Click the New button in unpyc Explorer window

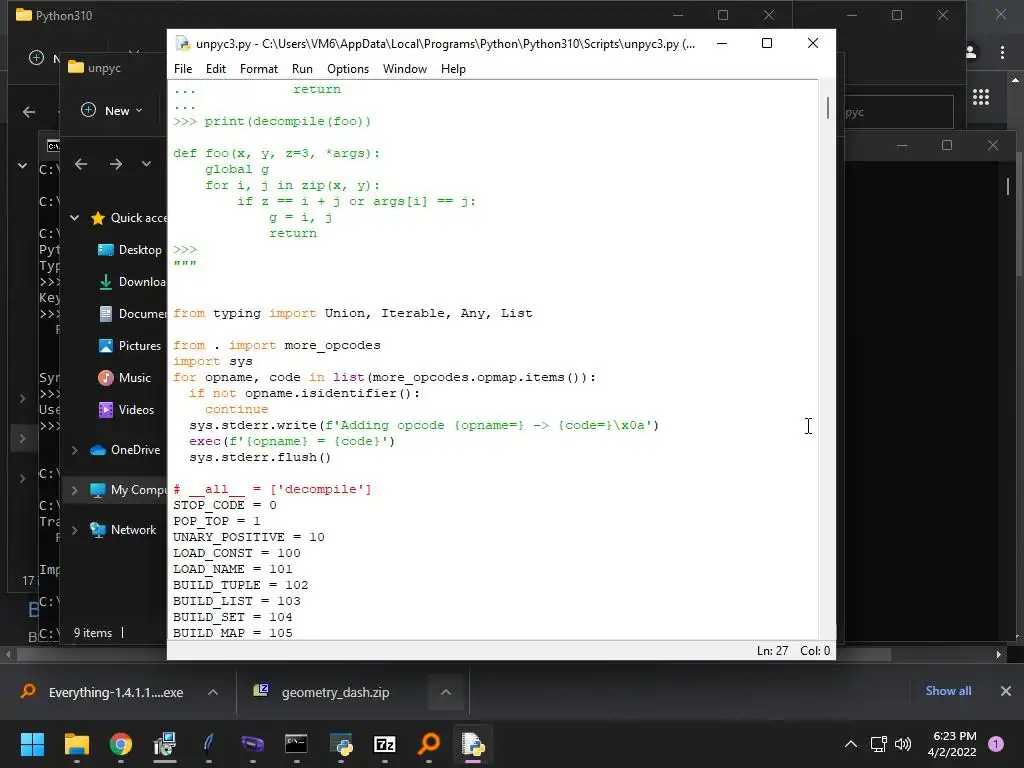(x=112, y=110)
